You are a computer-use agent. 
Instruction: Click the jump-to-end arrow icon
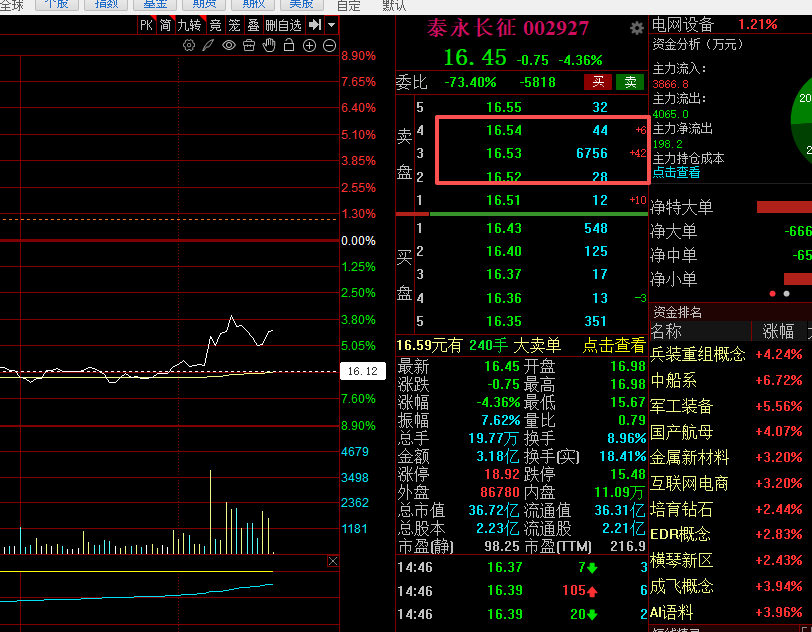click(315, 24)
